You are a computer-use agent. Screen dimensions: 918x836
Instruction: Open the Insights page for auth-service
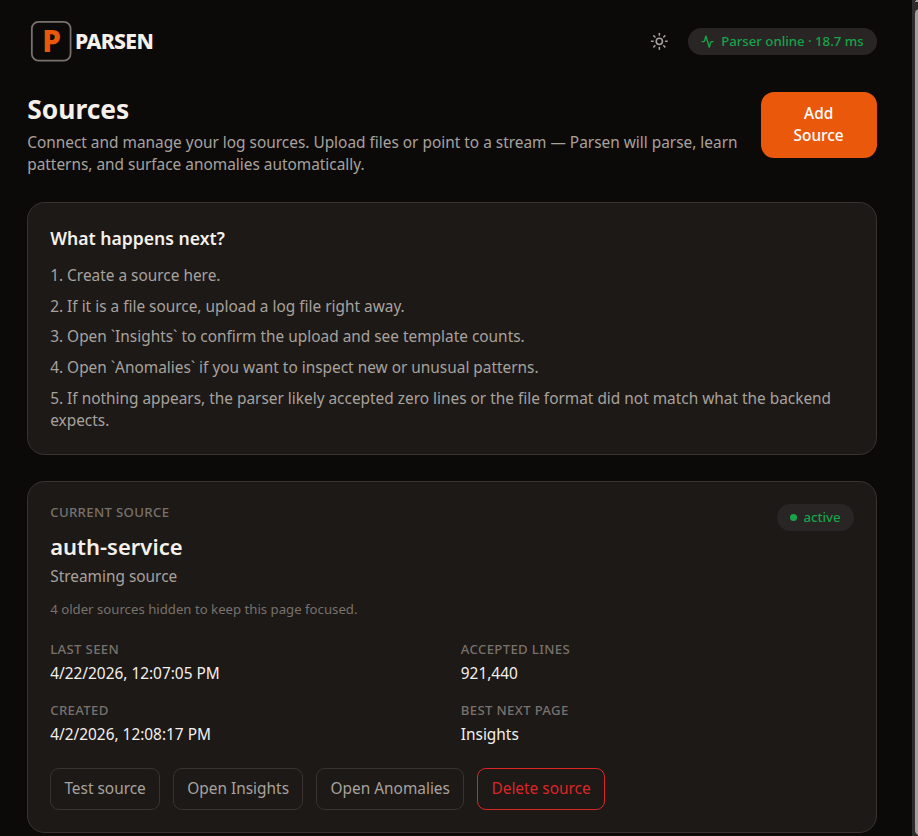[x=237, y=788]
